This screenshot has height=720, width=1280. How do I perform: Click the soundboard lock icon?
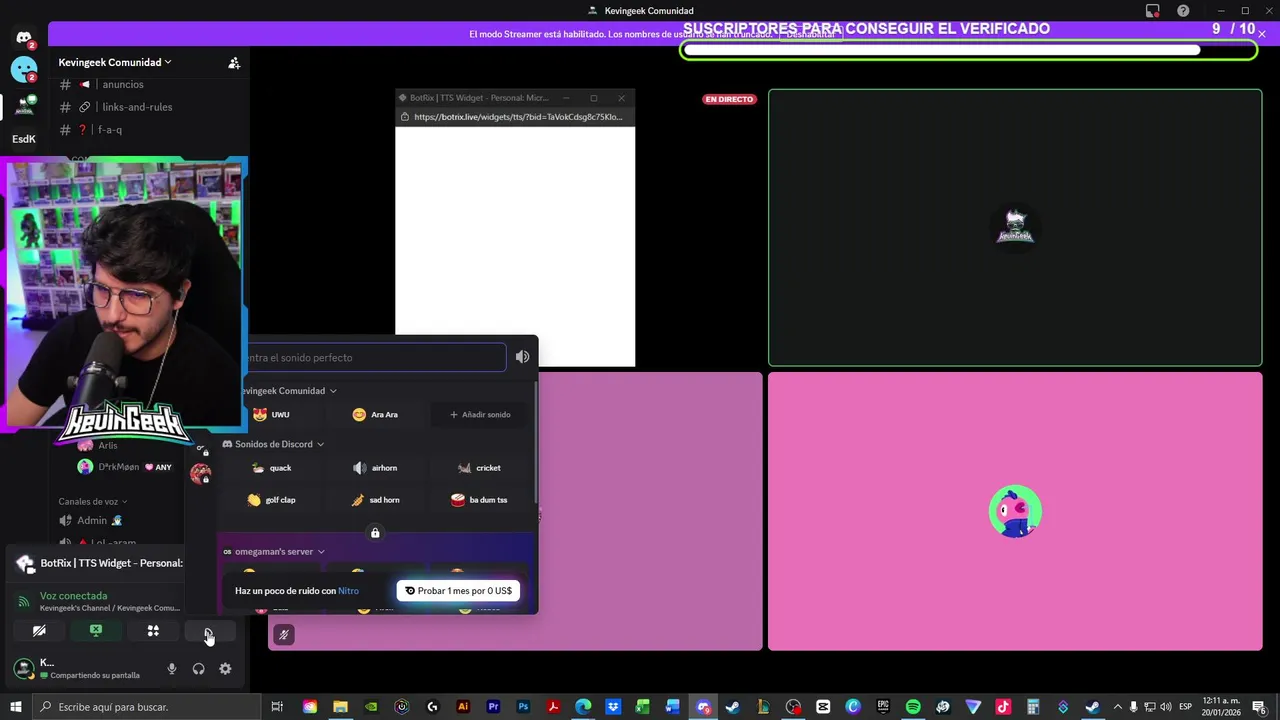coord(375,533)
